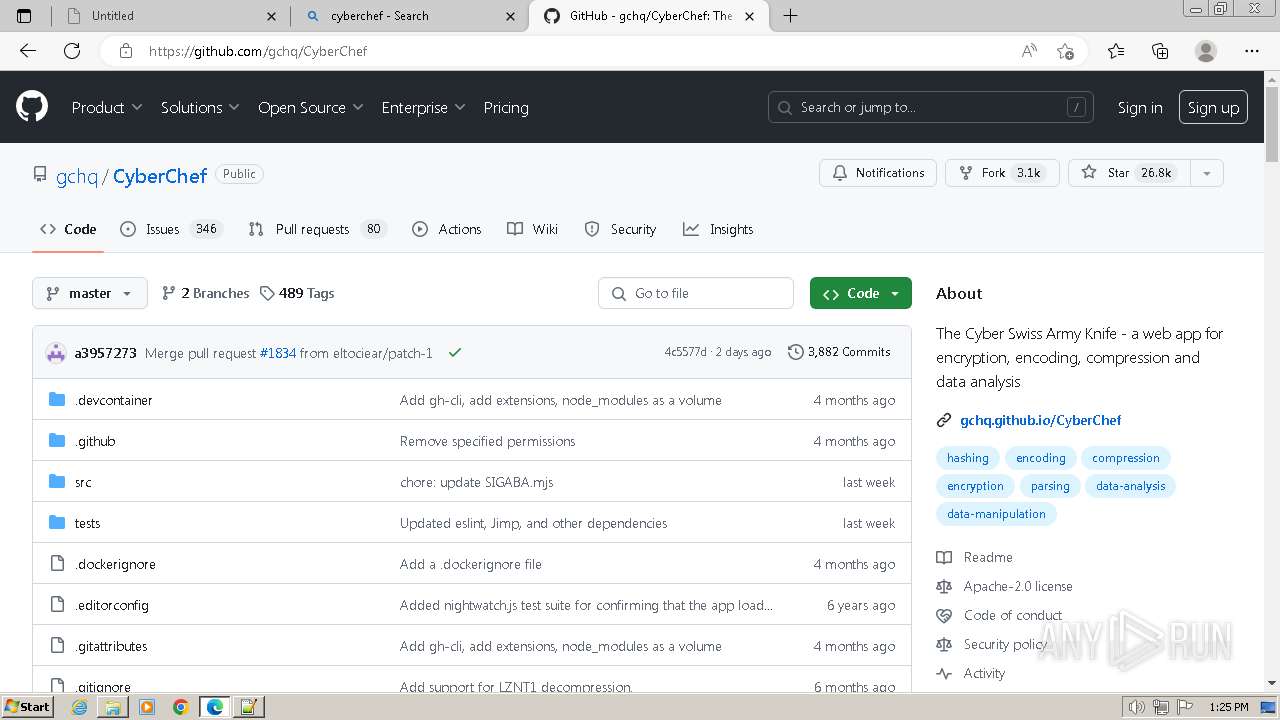Refresh the page with reload icon
The height and width of the screenshot is (720, 1280).
tap(72, 51)
